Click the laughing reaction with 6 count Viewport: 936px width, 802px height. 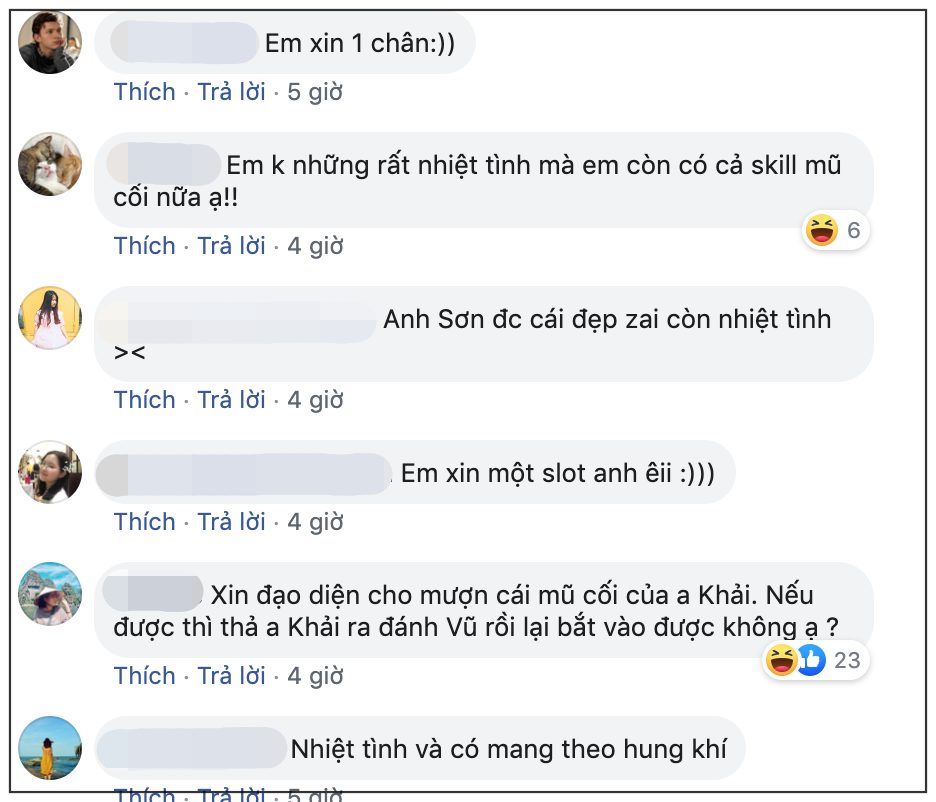[821, 231]
